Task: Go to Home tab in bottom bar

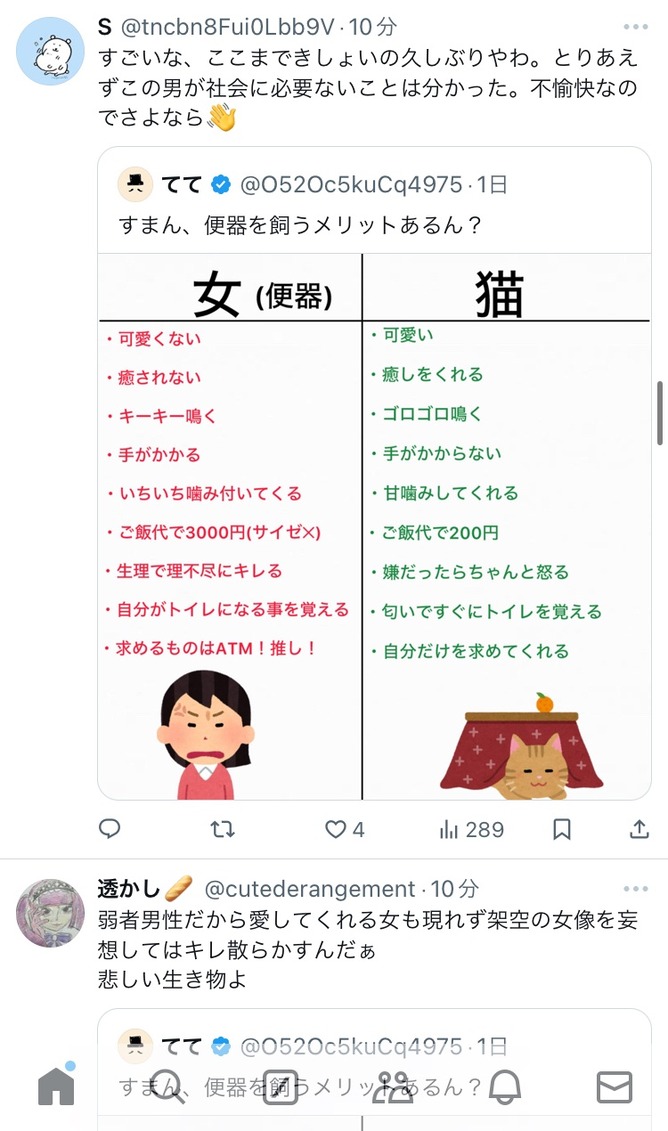Action: coord(56,1085)
